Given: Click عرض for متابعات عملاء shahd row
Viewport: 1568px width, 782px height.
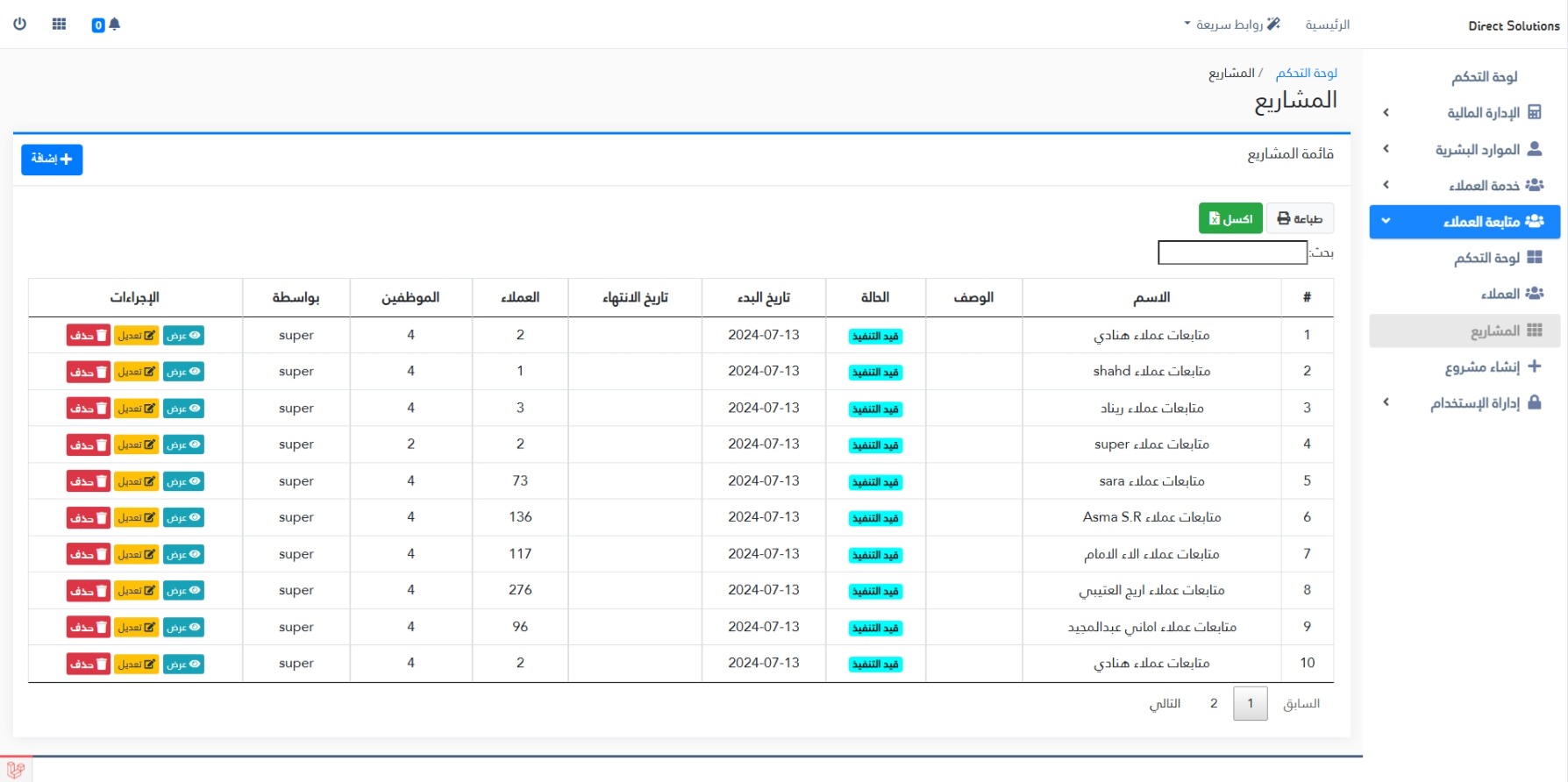Looking at the screenshot, I should [x=183, y=372].
